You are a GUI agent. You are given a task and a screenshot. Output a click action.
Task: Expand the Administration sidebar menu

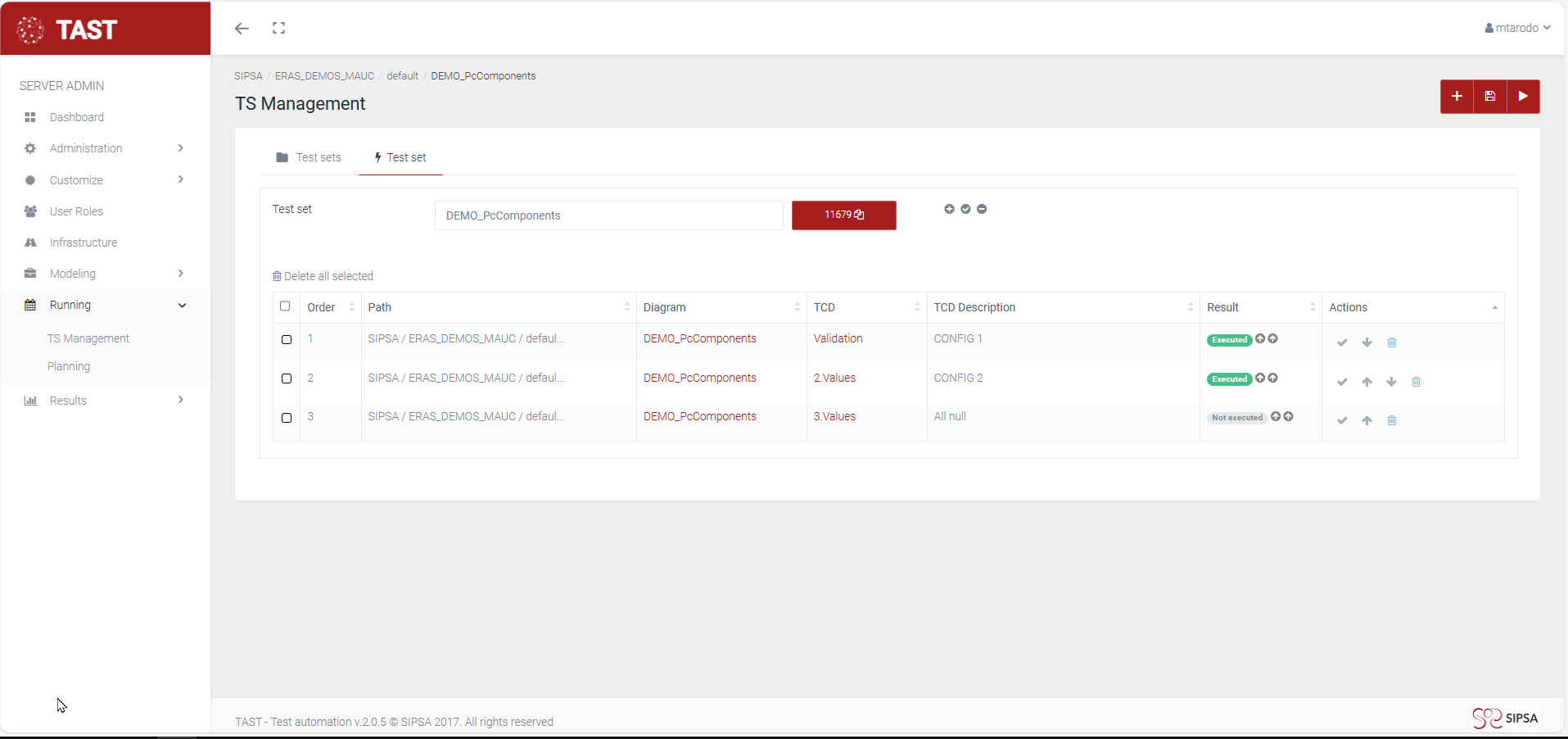click(x=105, y=148)
